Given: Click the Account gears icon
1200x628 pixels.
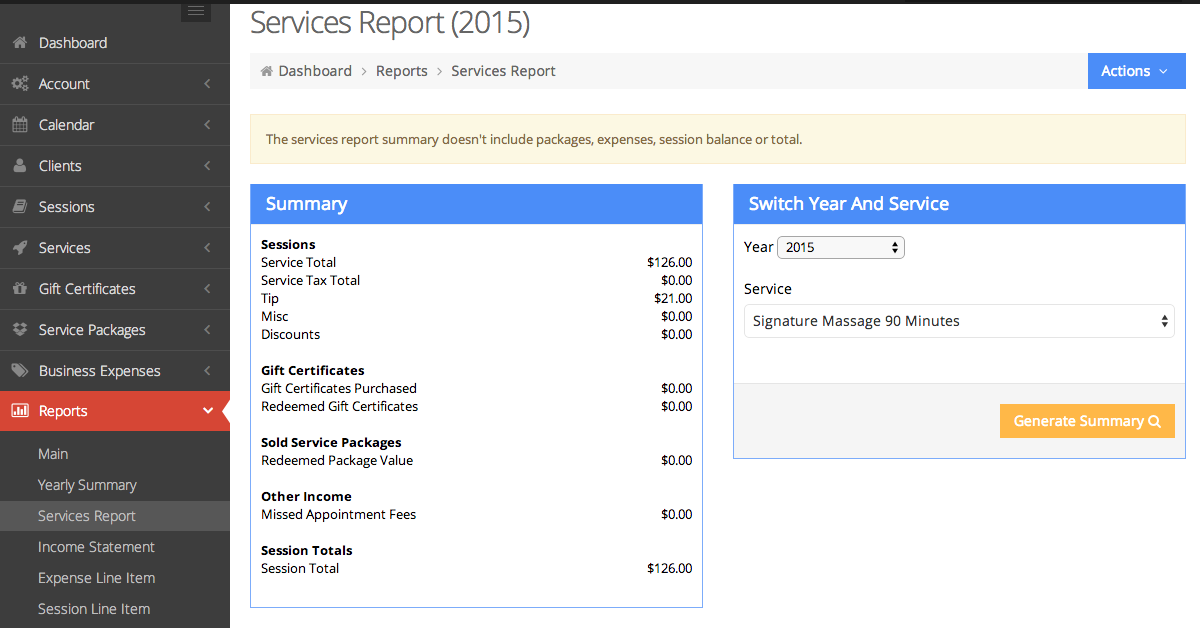Looking at the screenshot, I should coord(19,84).
